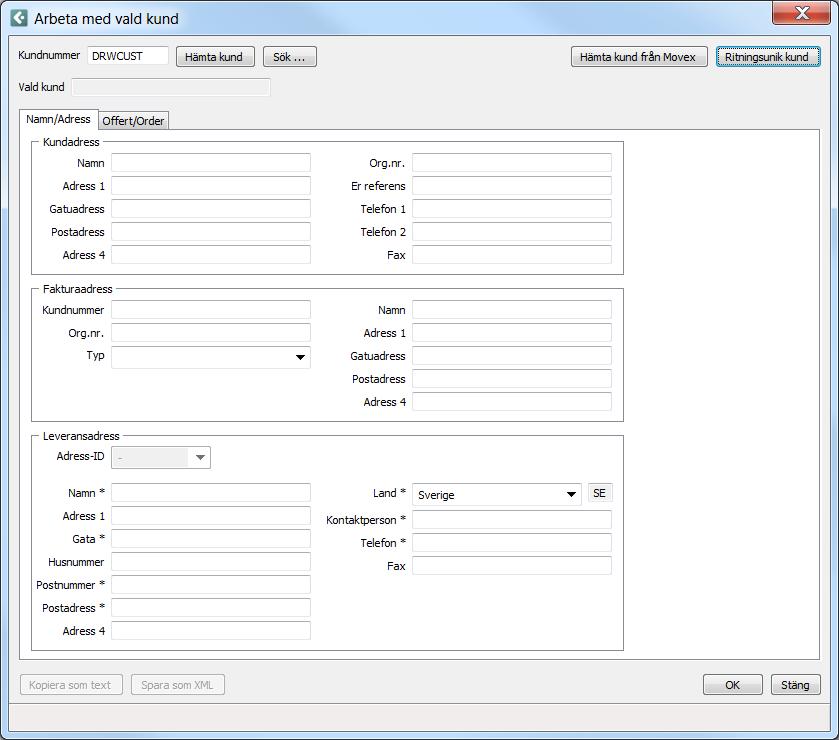839x740 pixels.
Task: Click the SE country code field
Action: (600, 493)
